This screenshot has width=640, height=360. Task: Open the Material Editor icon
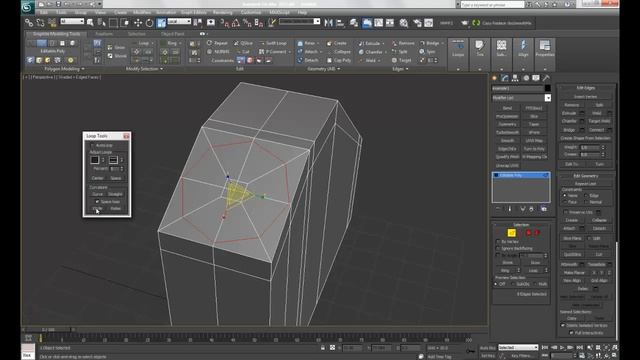(x=404, y=23)
